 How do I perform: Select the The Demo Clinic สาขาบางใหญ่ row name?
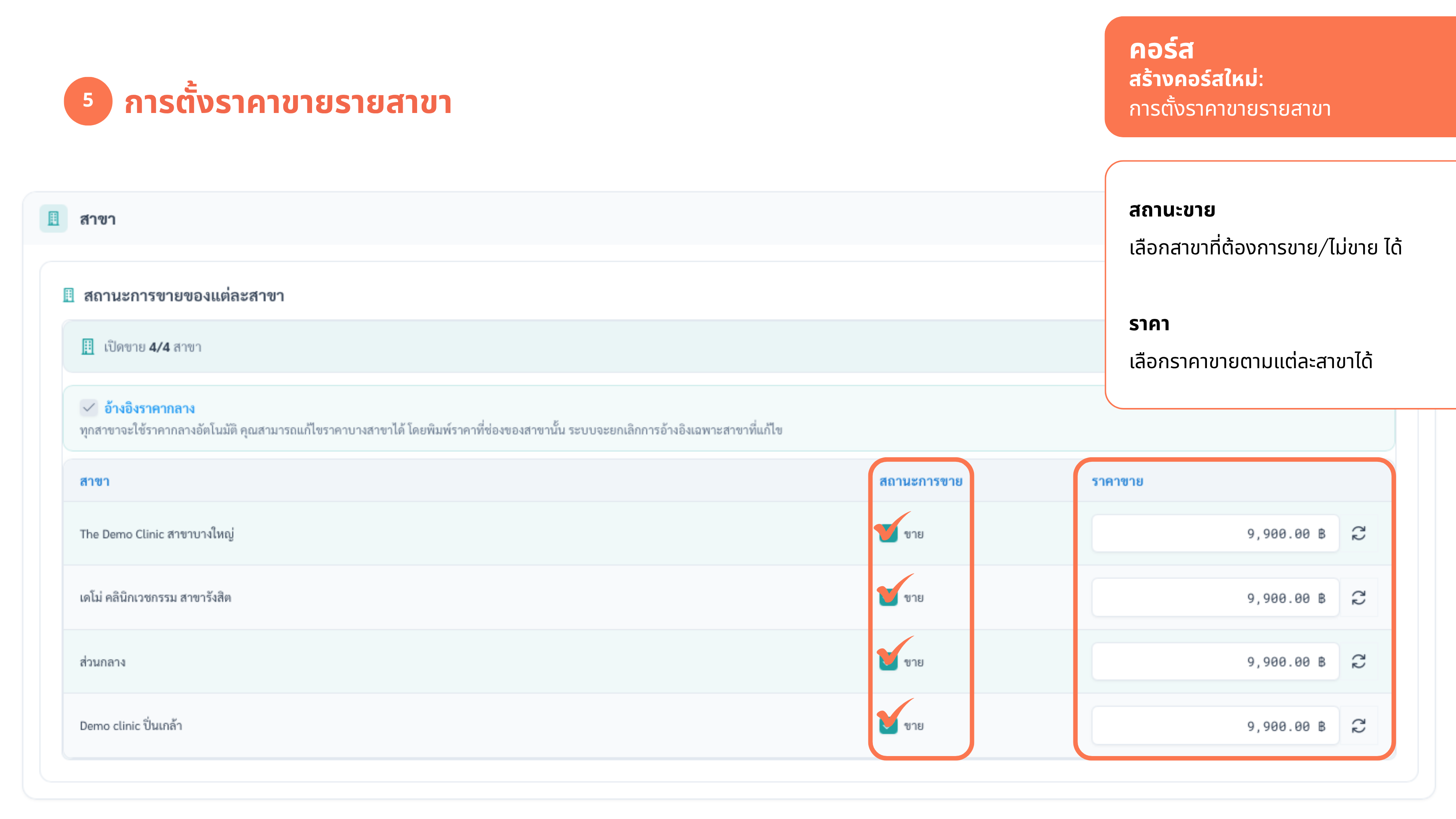pos(157,534)
